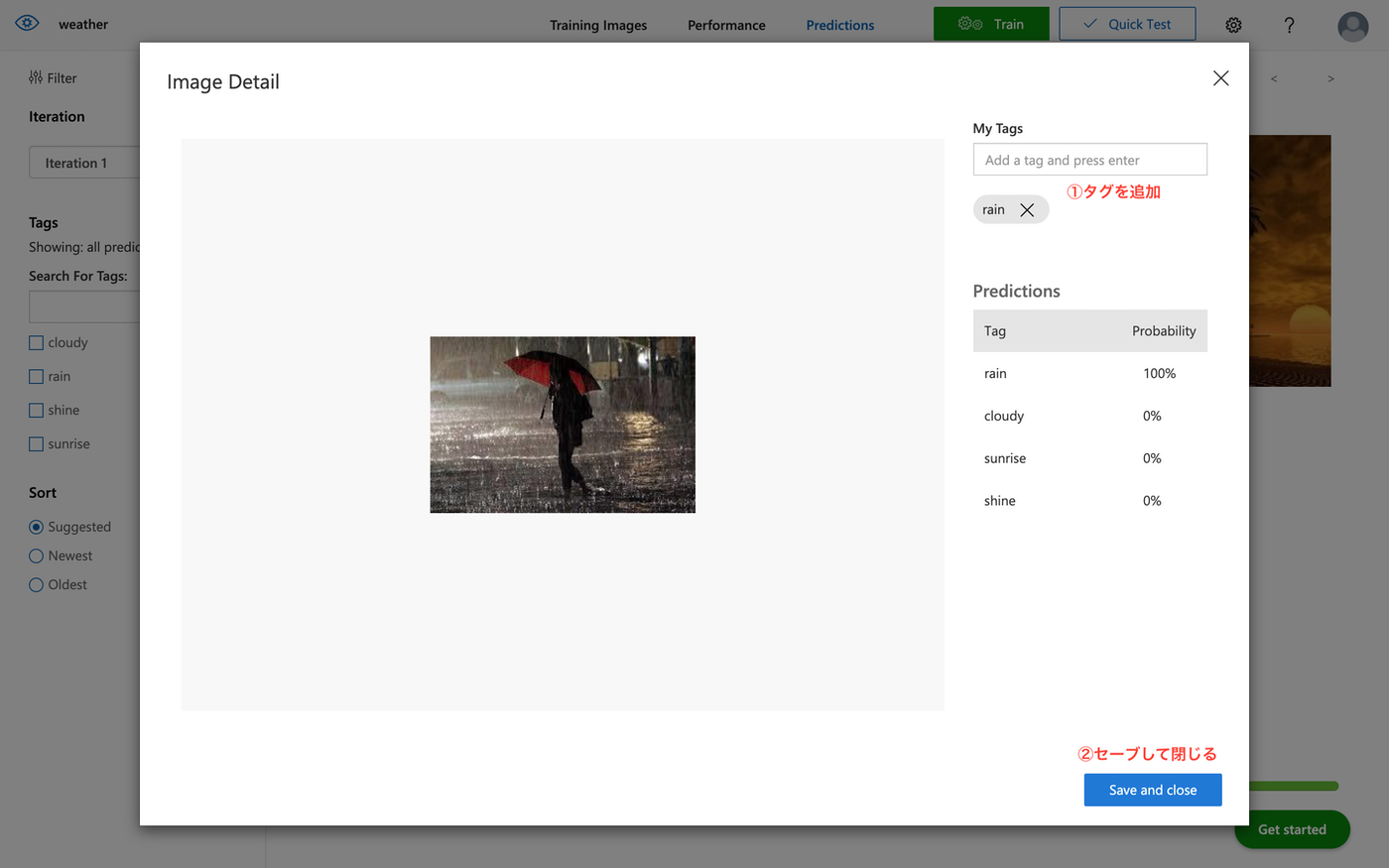
Task: Expand the Iteration 1 dropdown
Action: click(84, 163)
